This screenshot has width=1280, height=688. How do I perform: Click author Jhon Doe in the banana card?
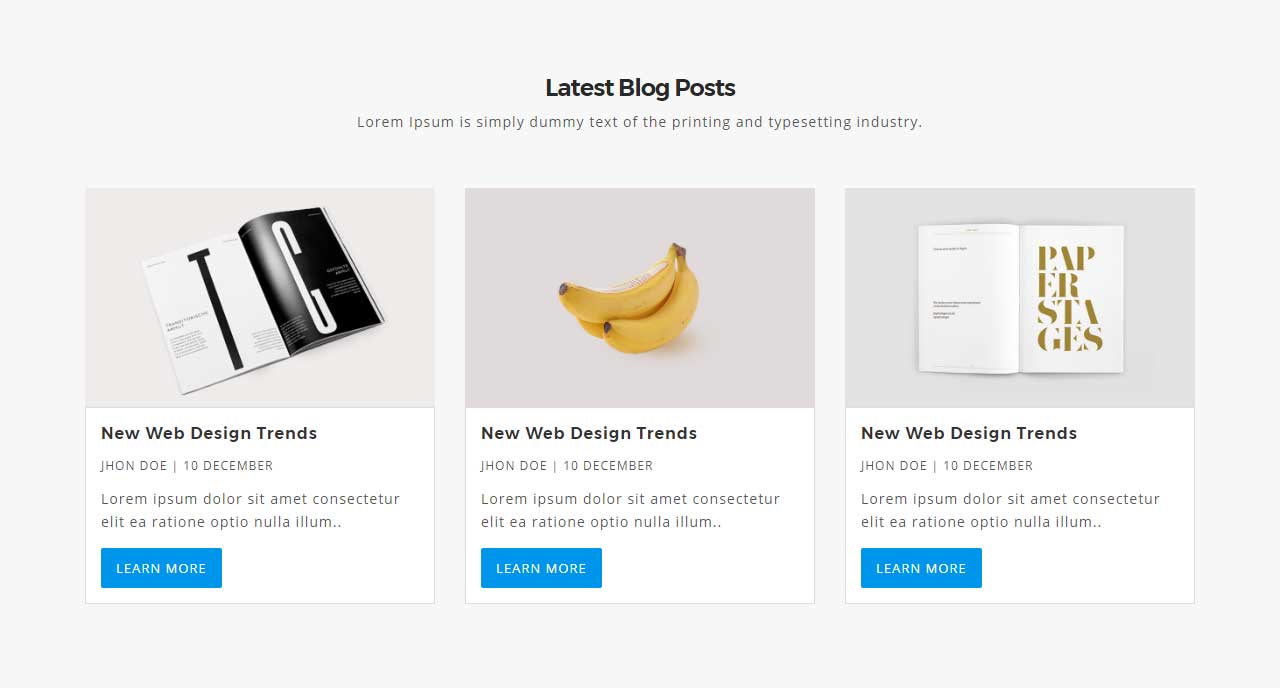coord(514,466)
